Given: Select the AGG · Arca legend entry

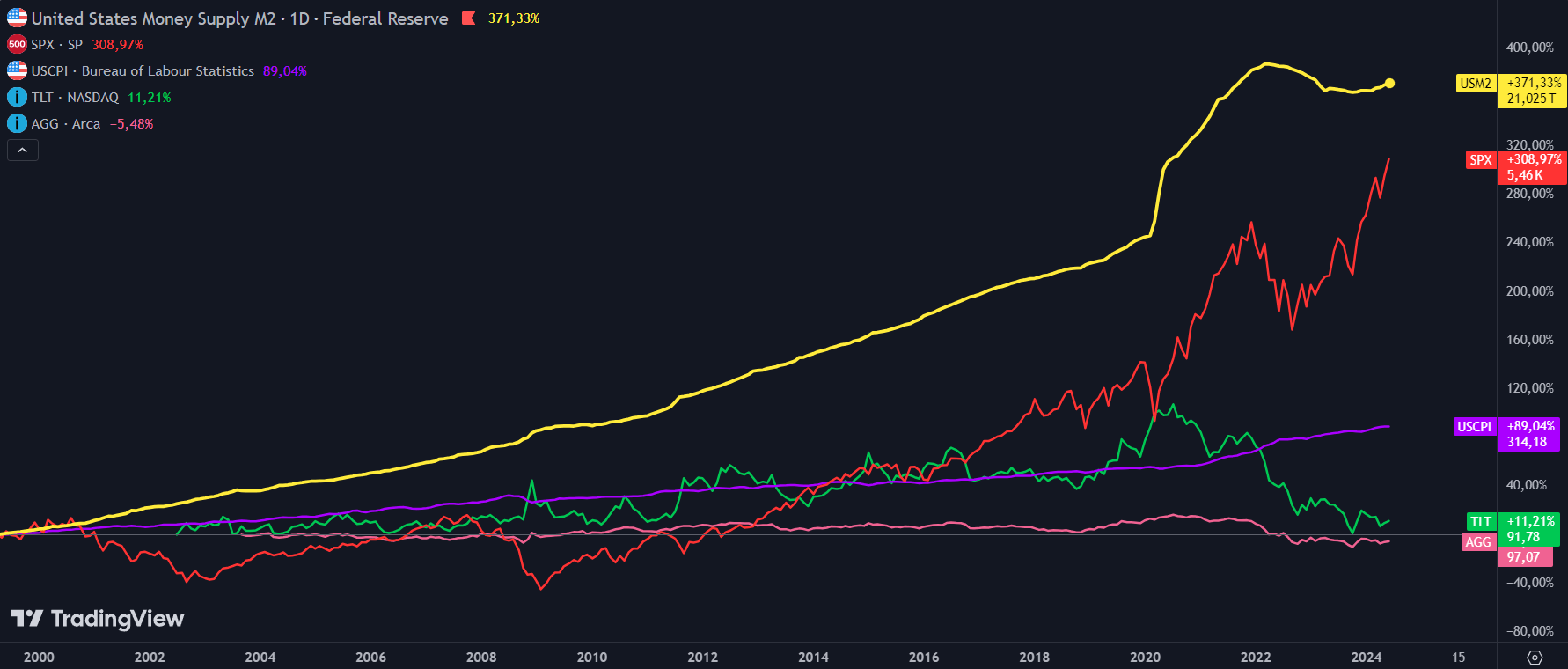Looking at the screenshot, I should pyautogui.click(x=65, y=123).
